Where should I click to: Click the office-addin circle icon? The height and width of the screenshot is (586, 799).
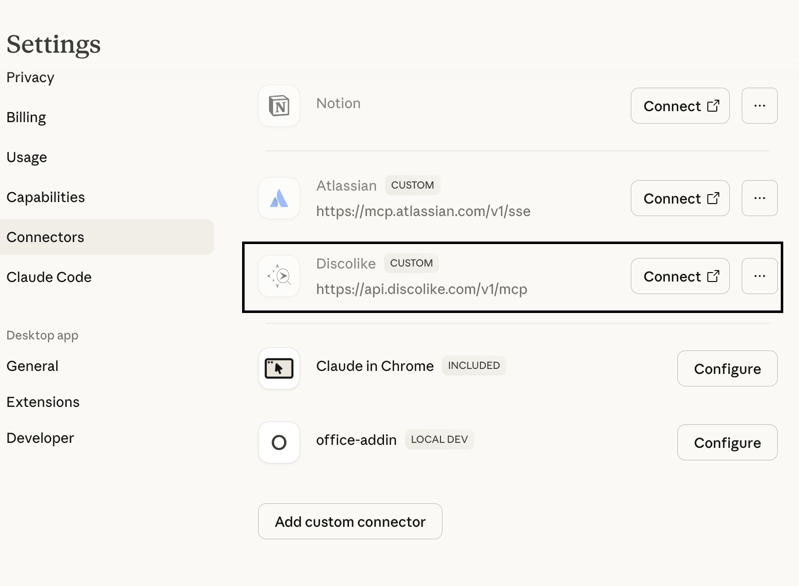click(x=279, y=442)
